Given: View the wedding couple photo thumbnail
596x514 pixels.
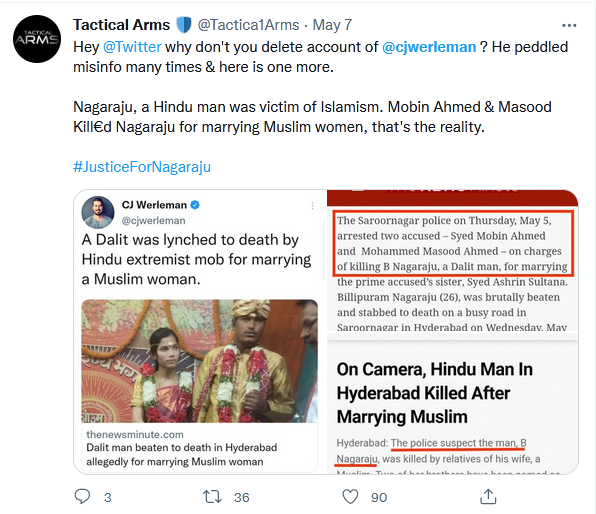Looking at the screenshot, I should (199, 361).
